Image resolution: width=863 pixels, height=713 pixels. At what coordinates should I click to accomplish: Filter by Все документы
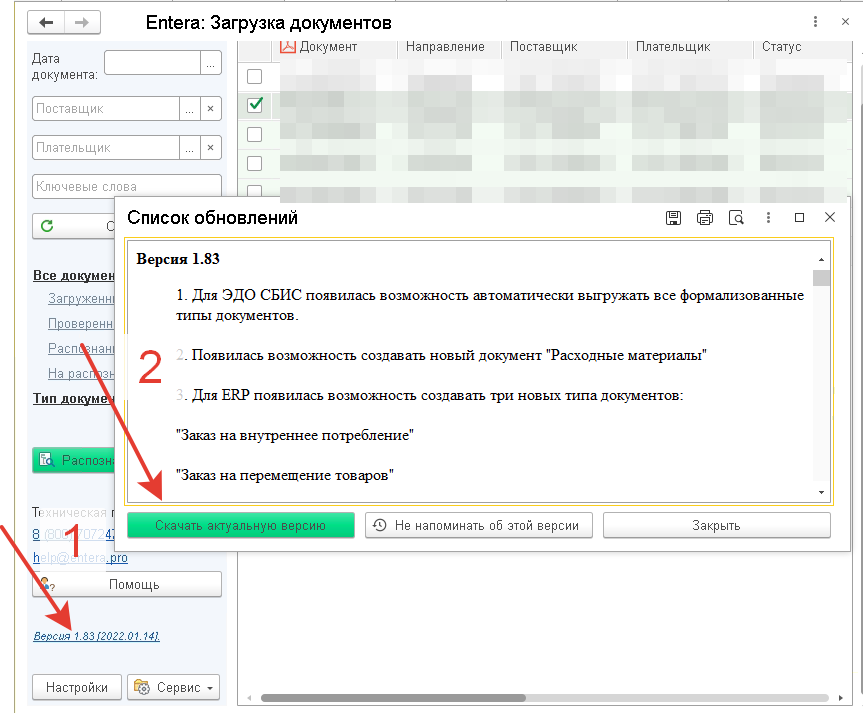[x=74, y=275]
